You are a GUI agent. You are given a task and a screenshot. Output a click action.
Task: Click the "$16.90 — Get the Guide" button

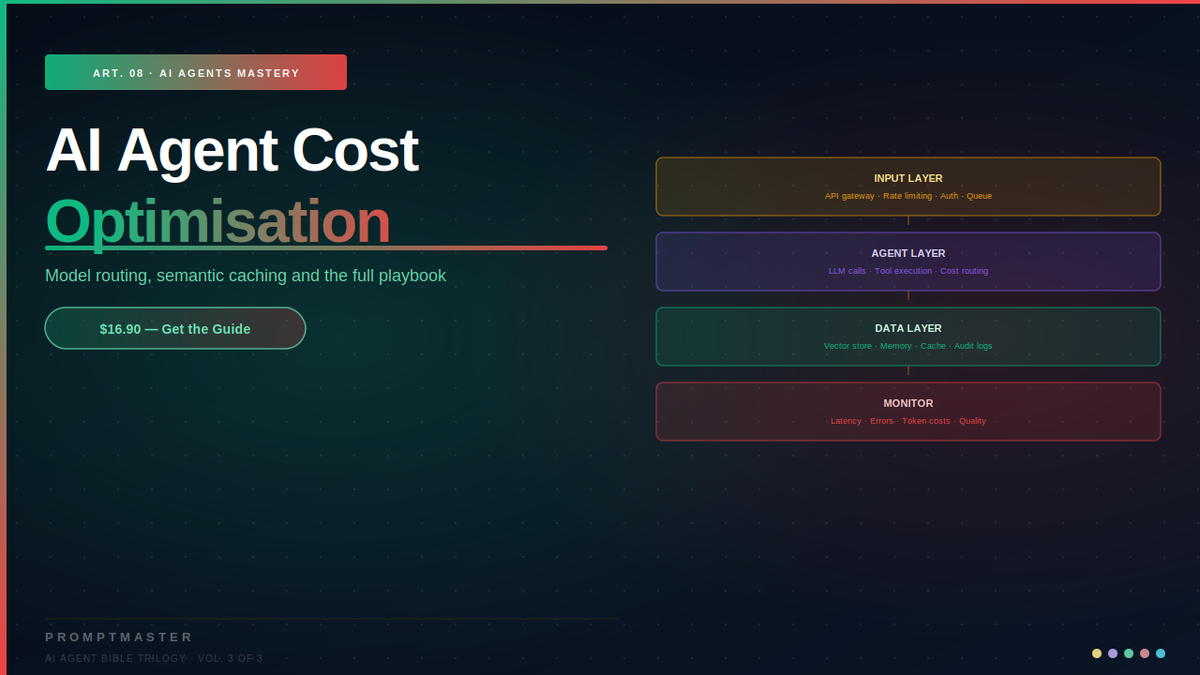[175, 328]
